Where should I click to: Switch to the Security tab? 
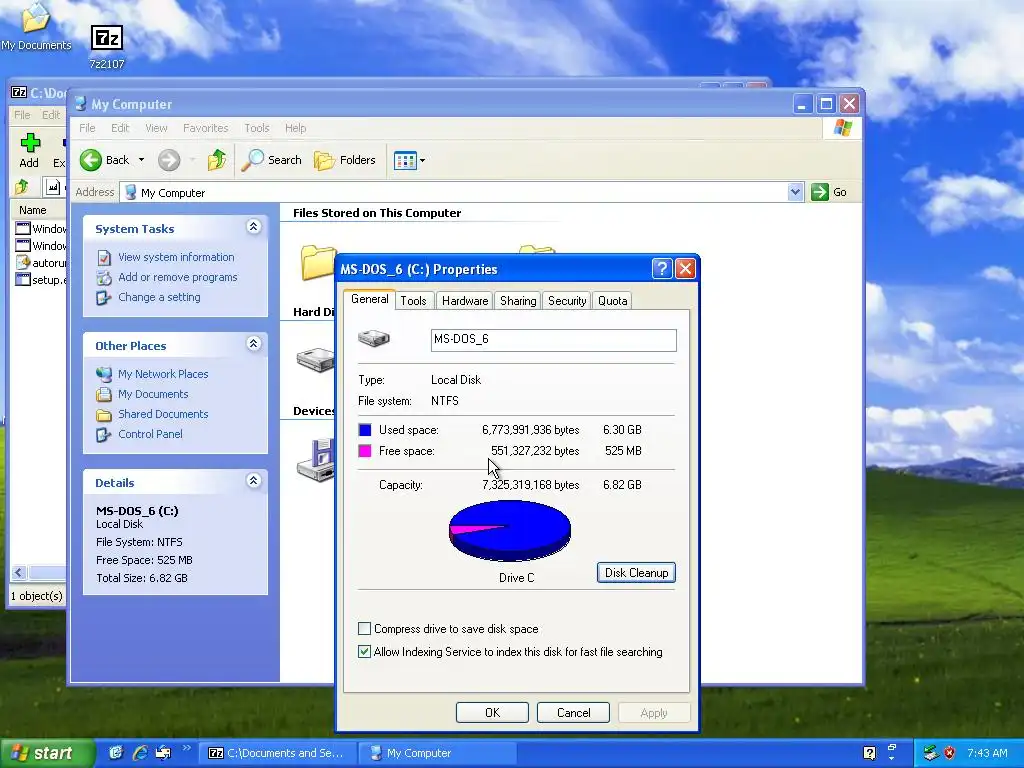(x=567, y=300)
